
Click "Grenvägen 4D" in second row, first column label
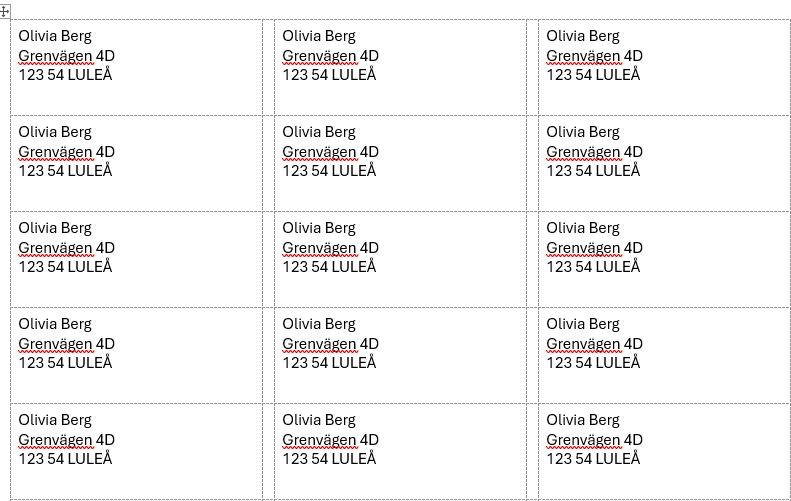click(66, 152)
